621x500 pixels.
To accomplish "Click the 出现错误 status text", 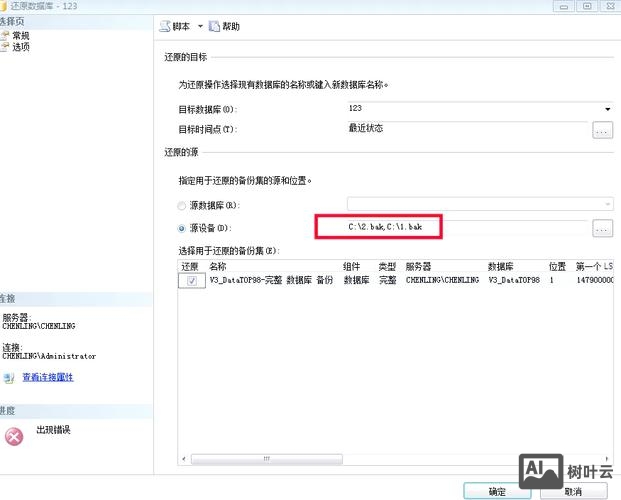I will pyautogui.click(x=53, y=430).
